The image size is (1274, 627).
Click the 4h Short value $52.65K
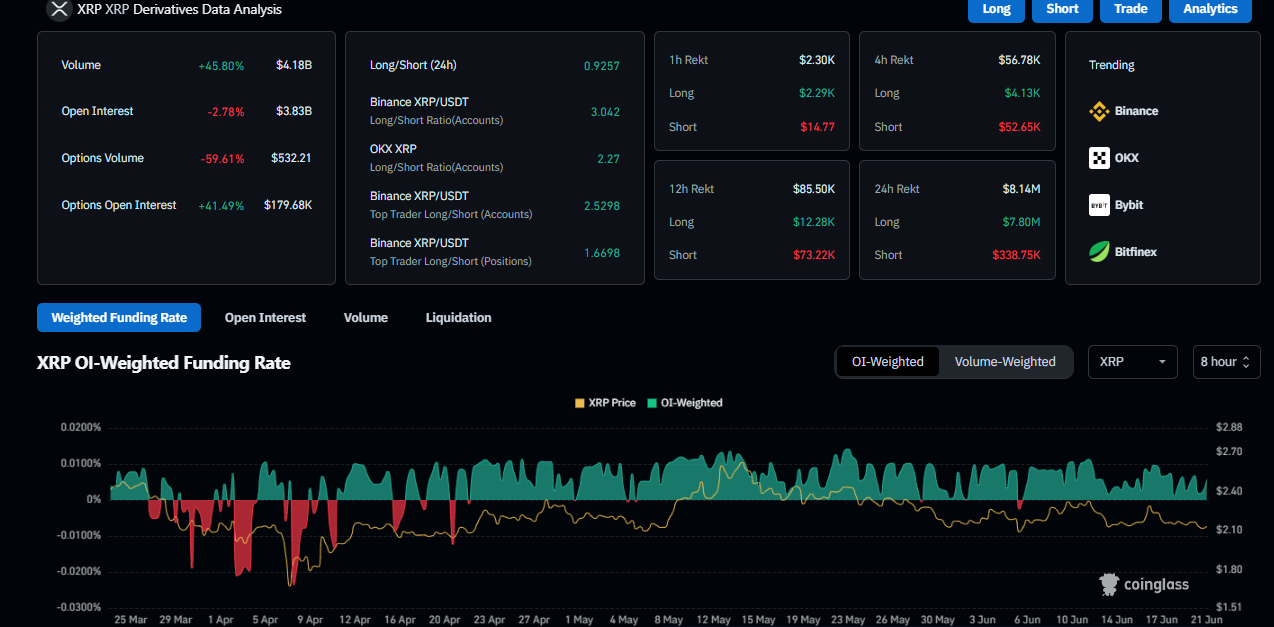1019,127
